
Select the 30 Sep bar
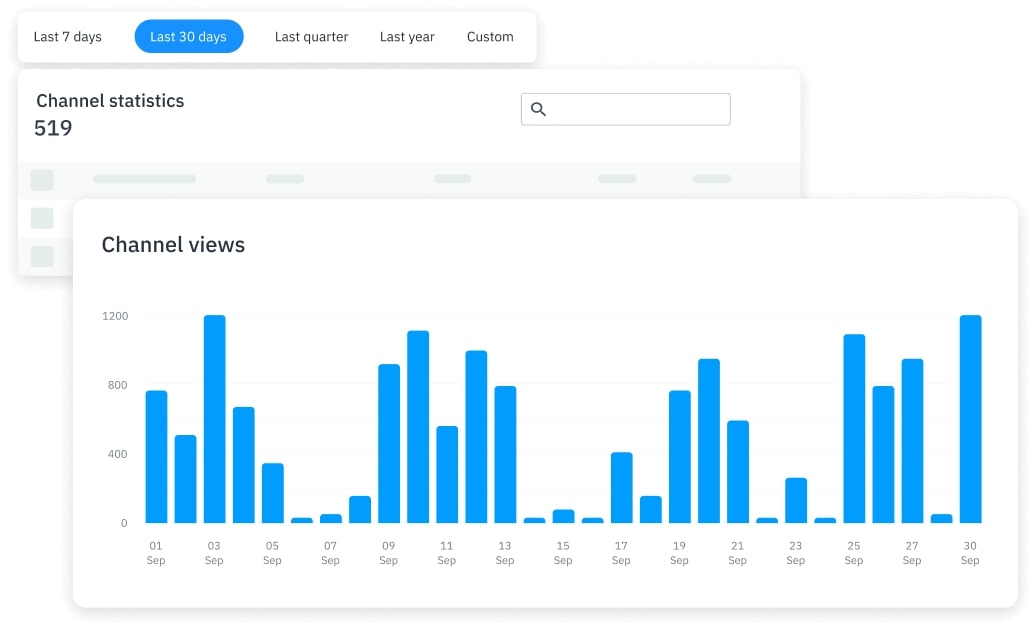click(x=970, y=419)
